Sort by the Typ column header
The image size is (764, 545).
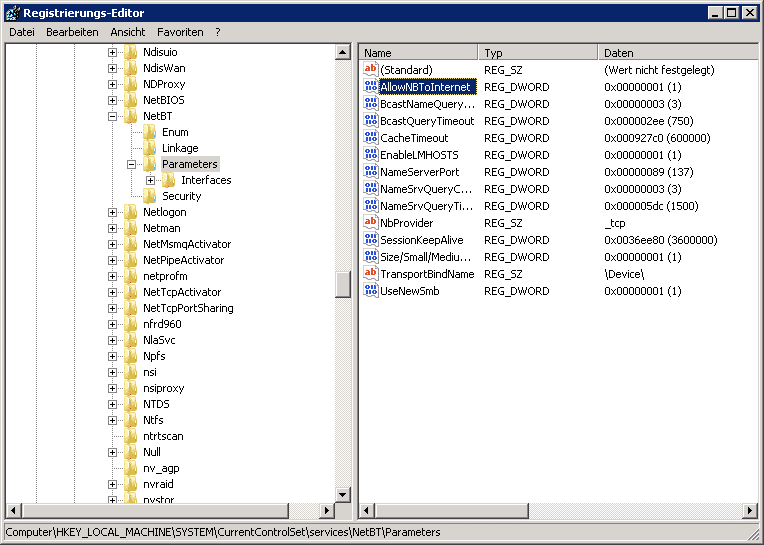(x=538, y=53)
